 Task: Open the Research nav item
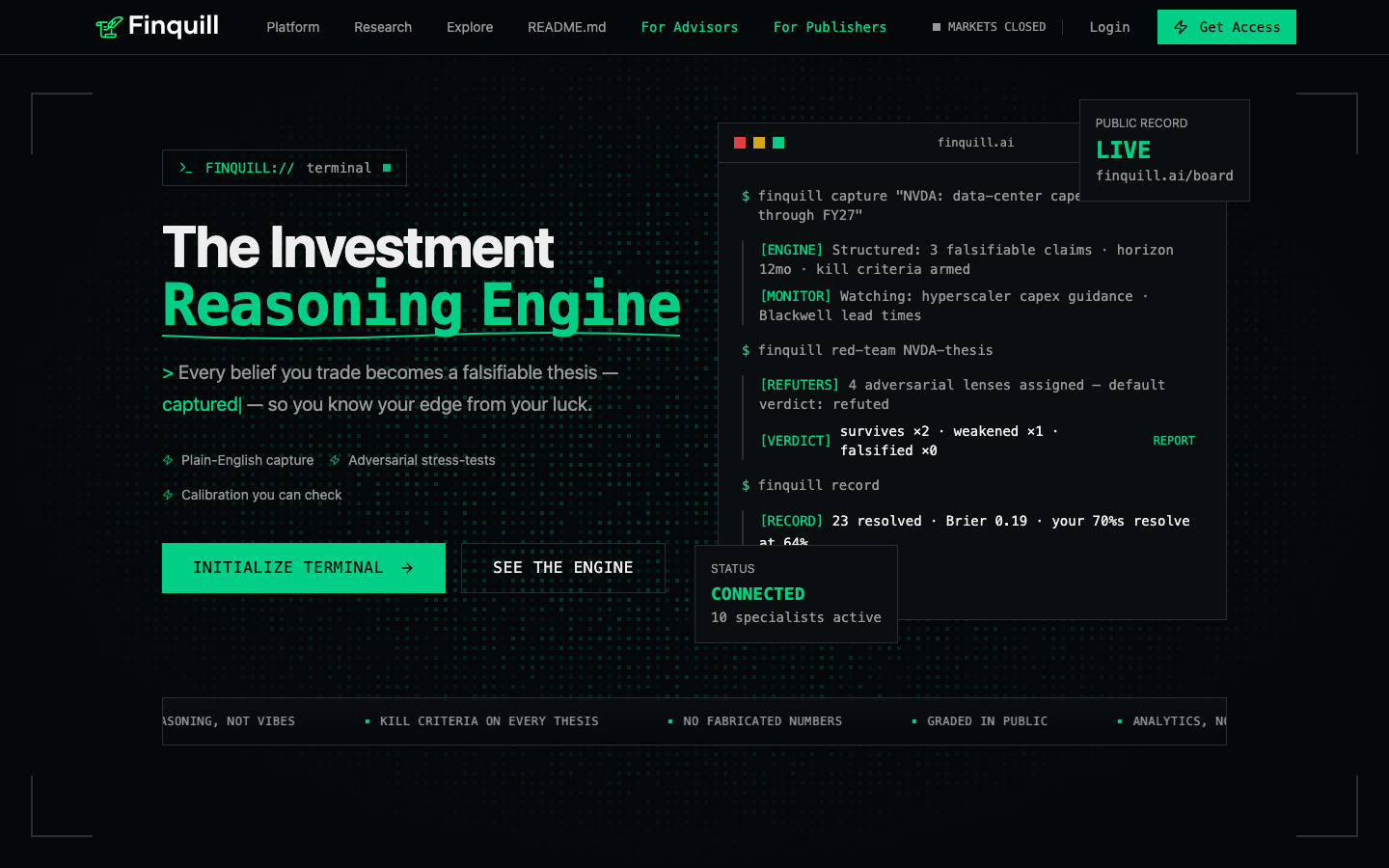383,27
